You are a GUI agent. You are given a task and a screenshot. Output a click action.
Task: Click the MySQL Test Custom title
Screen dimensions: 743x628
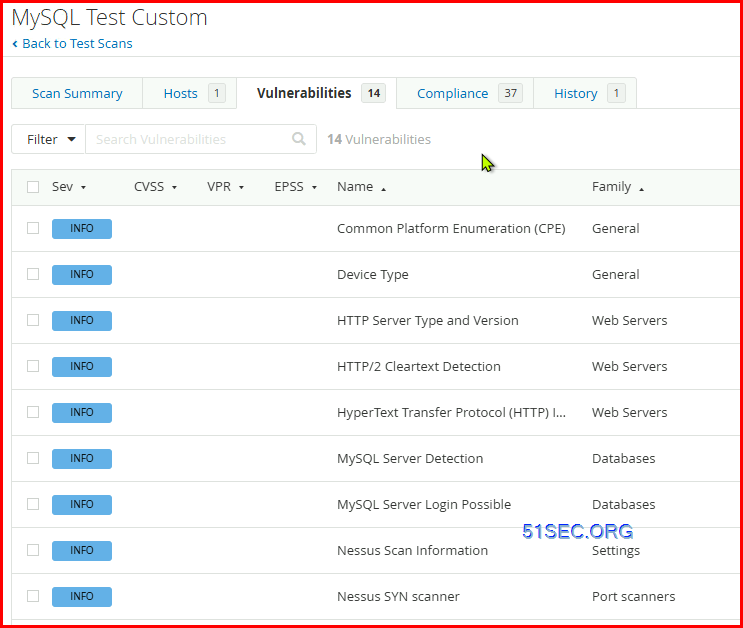109,18
